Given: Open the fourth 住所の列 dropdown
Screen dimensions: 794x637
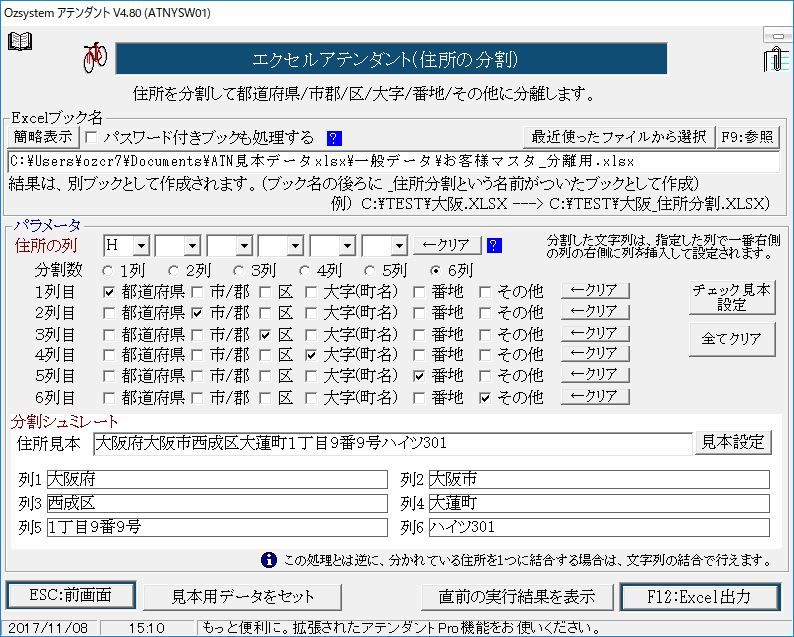Looking at the screenshot, I should [295, 246].
